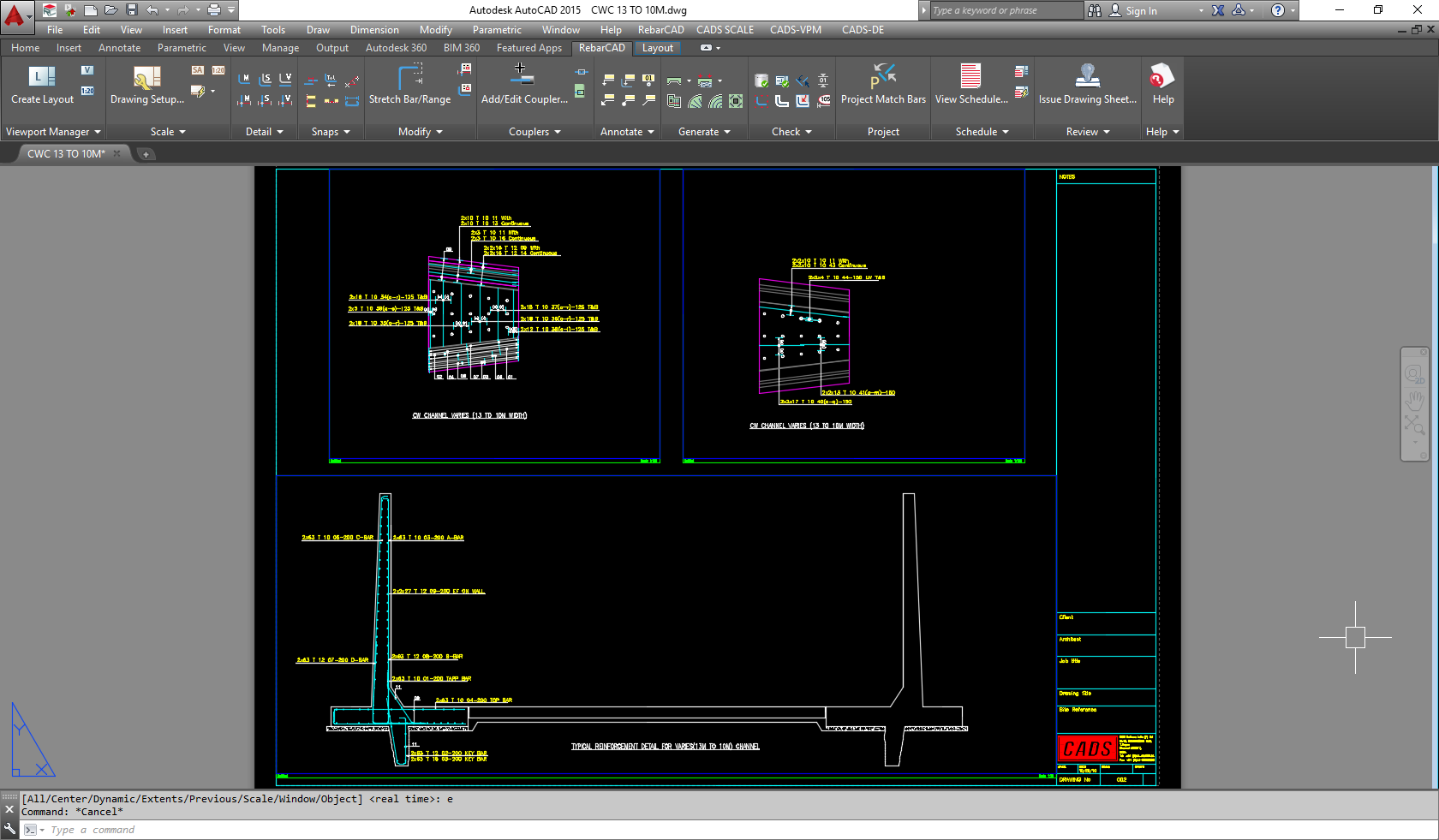Run Project Match Bars

click(882, 86)
